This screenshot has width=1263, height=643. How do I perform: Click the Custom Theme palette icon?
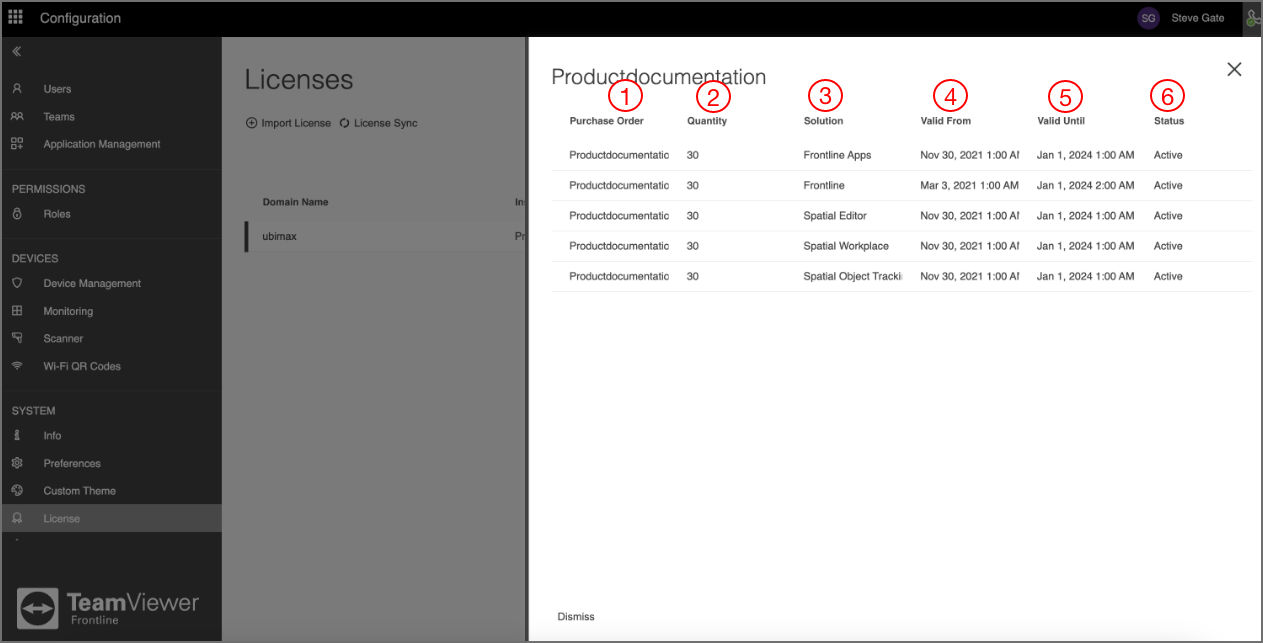coord(17,490)
